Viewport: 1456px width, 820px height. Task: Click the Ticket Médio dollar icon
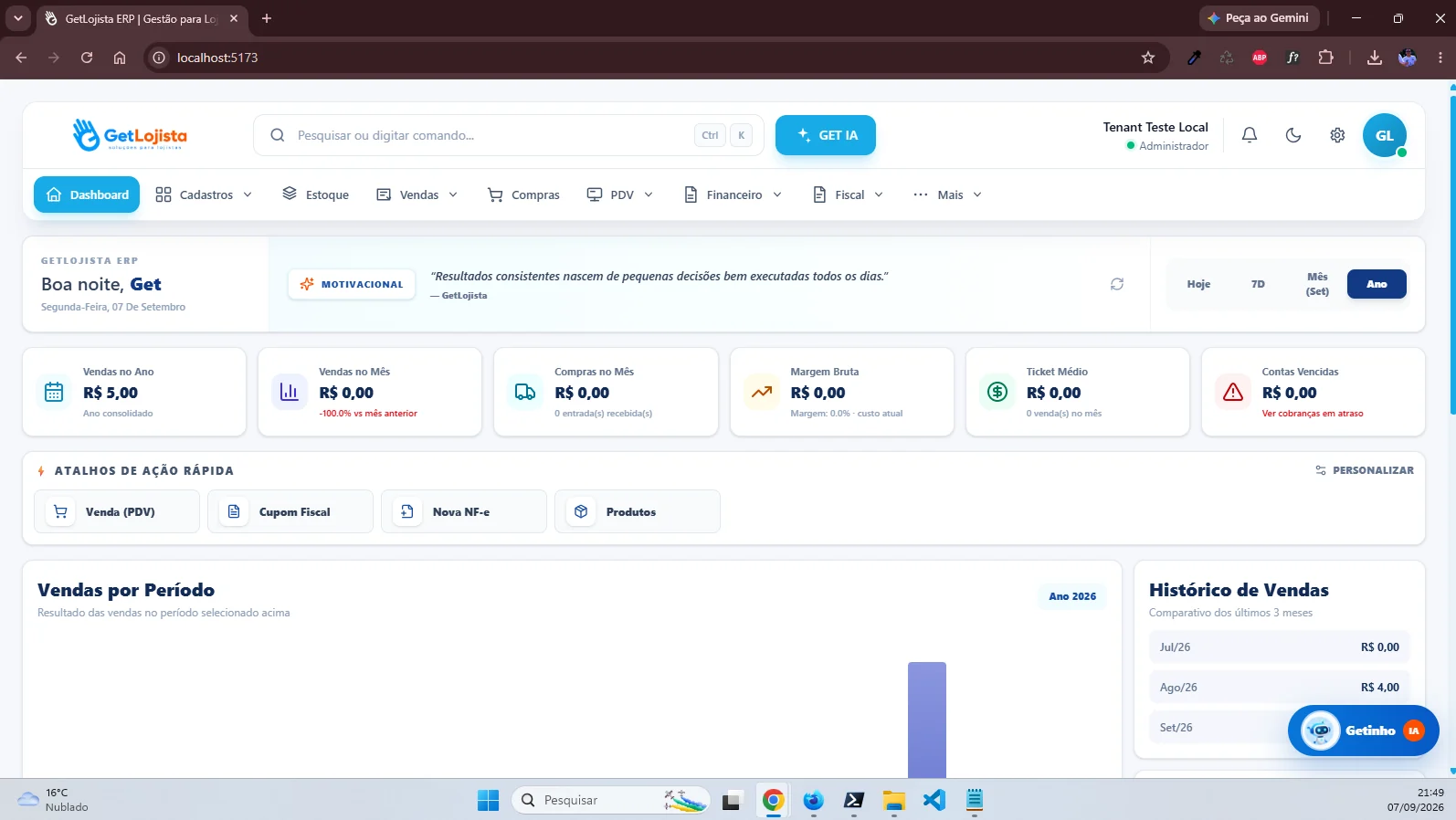[997, 392]
